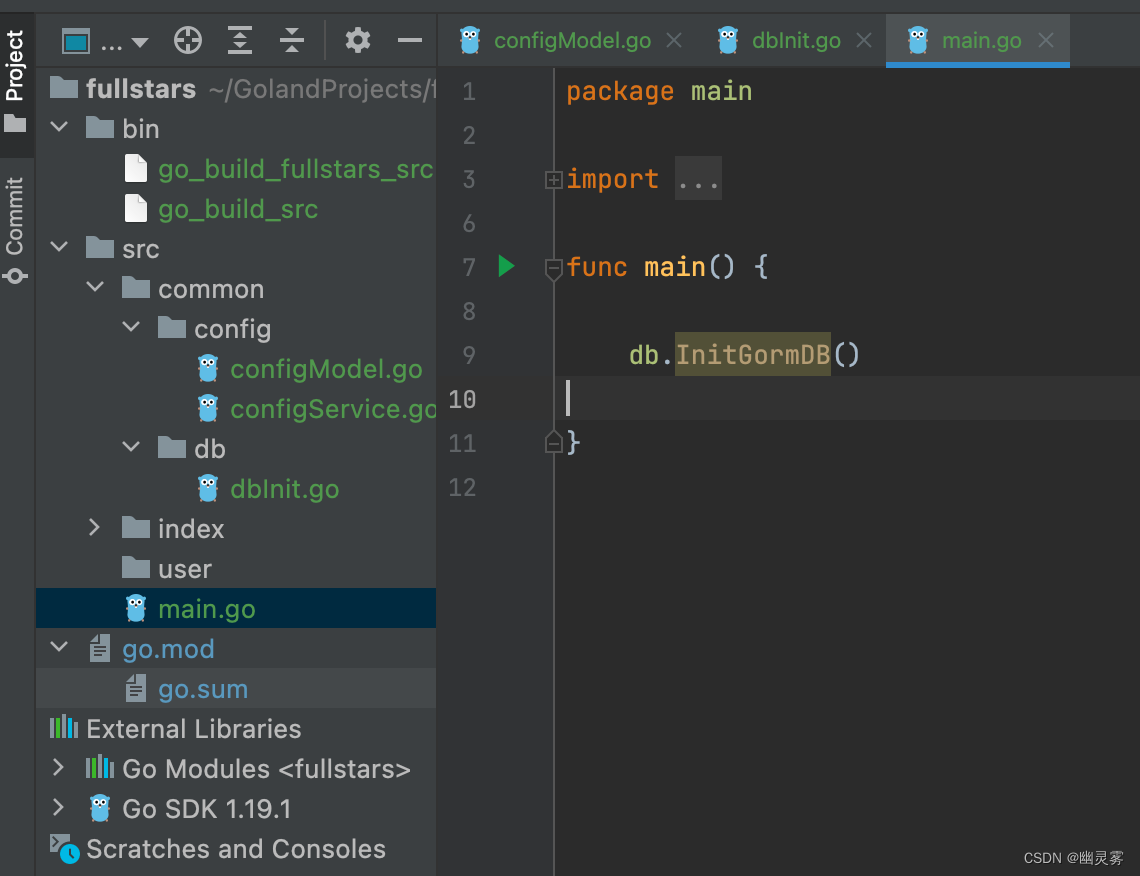
Task: Click line number 10 in the gutter
Action: pos(462,399)
